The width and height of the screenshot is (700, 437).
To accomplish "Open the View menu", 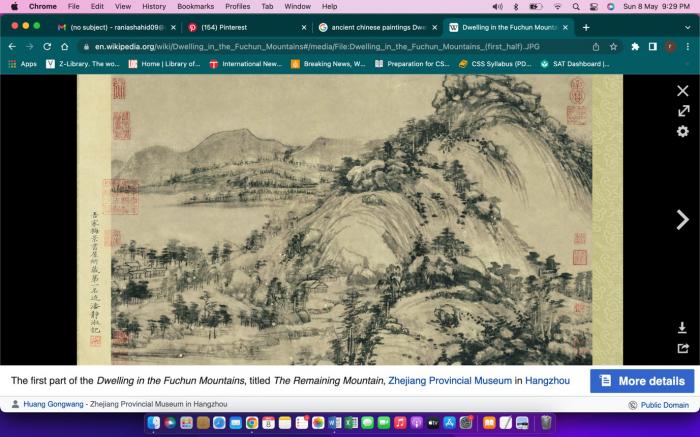I will (123, 6).
